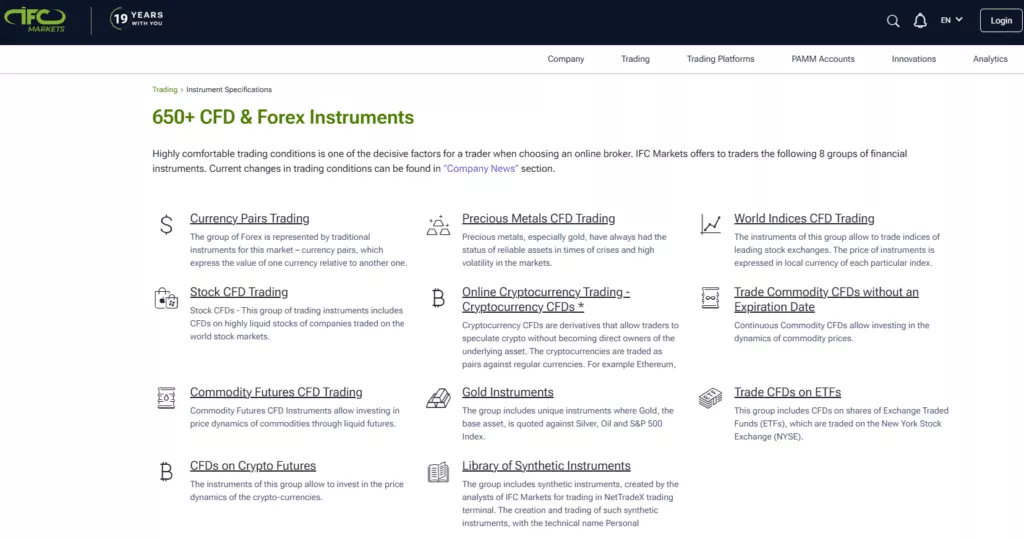Click the bitcoin icon beside Online Cryptocurrency Trading
1024x539 pixels.
coord(438,298)
